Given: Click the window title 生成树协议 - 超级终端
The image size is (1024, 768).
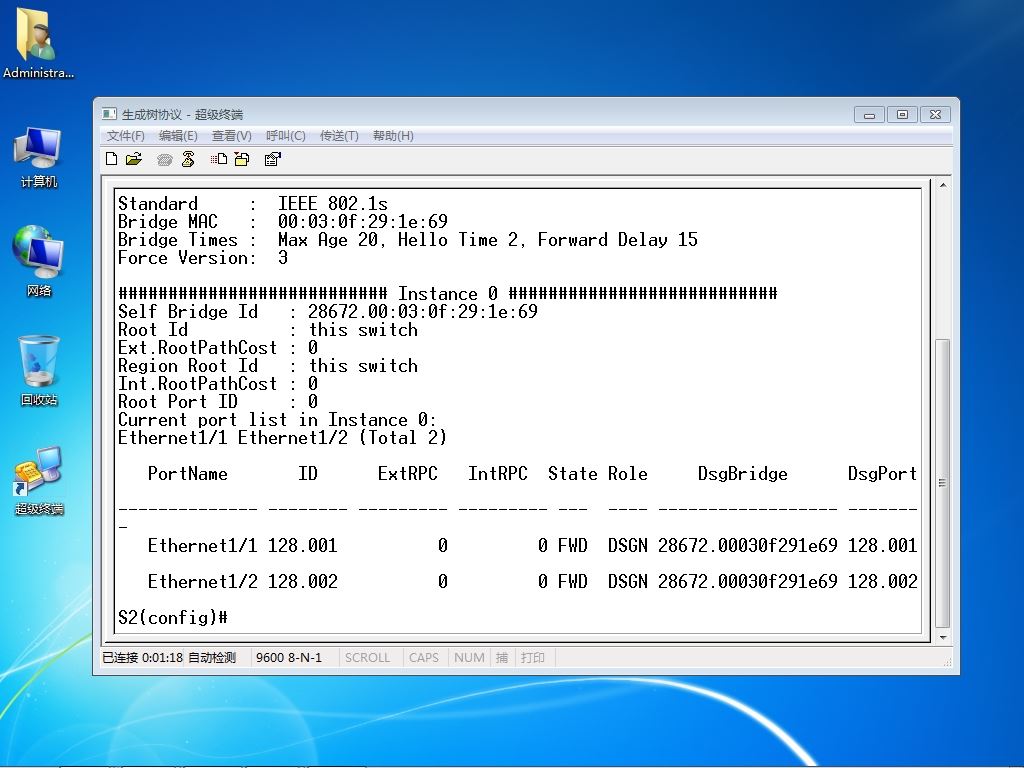Looking at the screenshot, I should [x=182, y=115].
